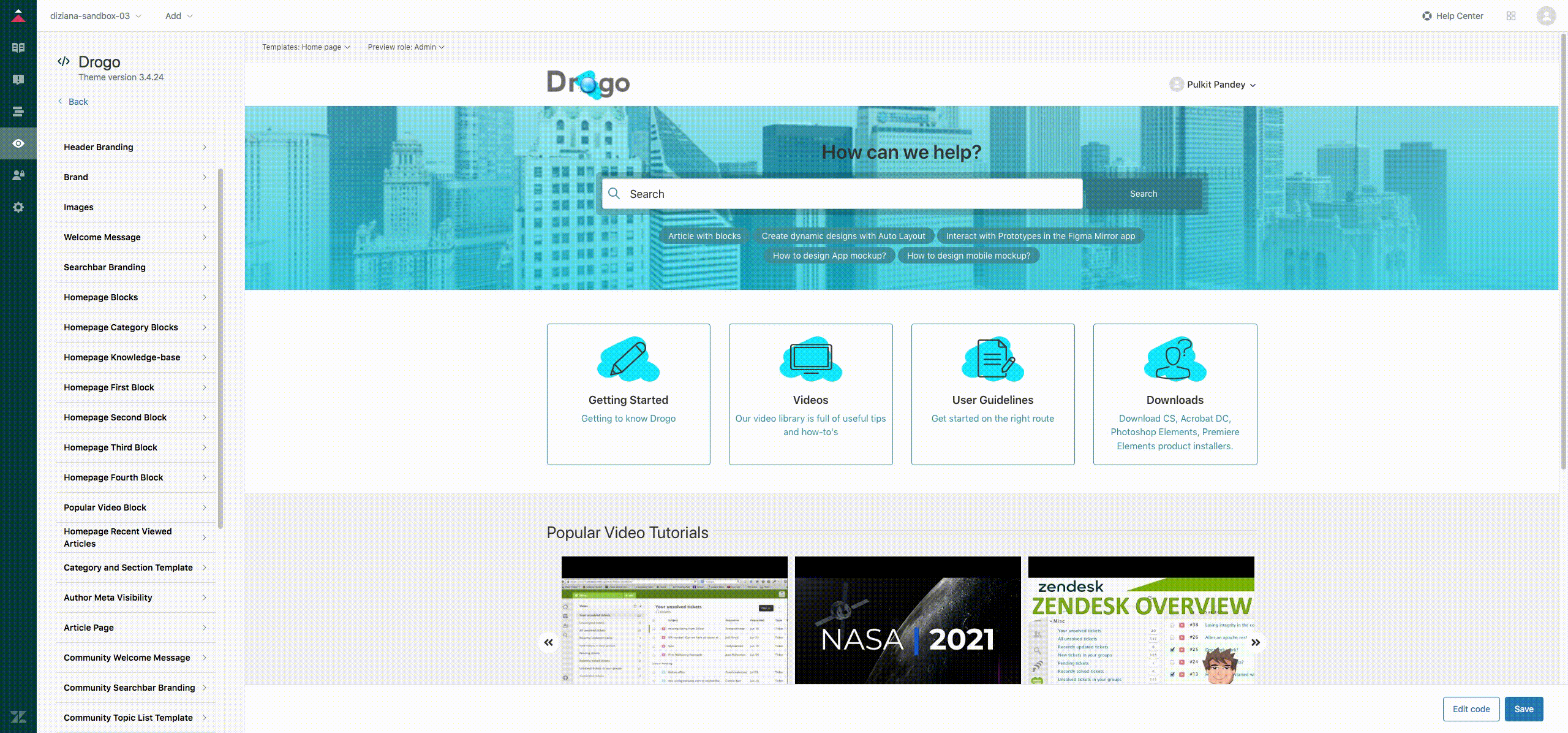This screenshot has width=1568, height=733.
Task: Click the help center Search input
Action: point(842,194)
